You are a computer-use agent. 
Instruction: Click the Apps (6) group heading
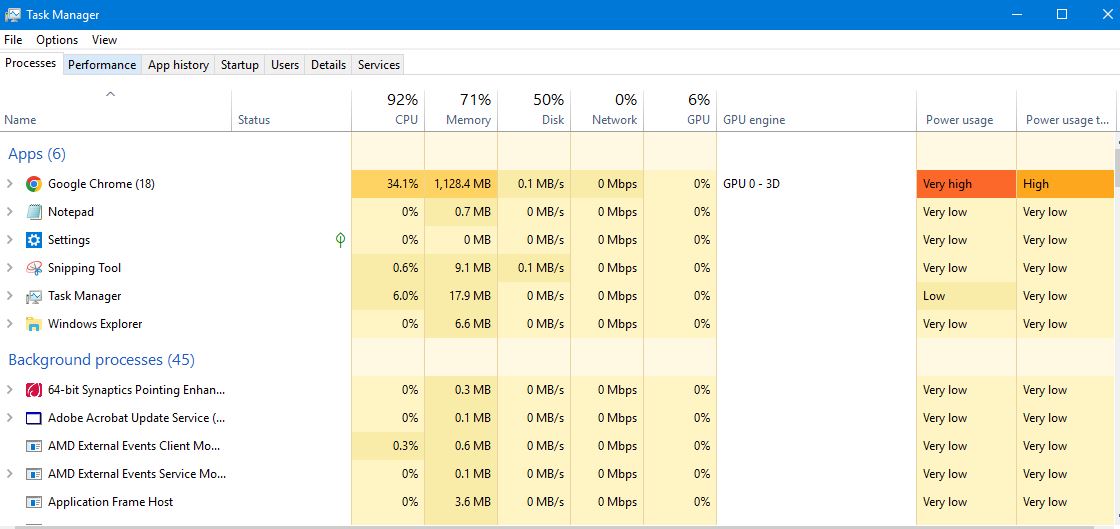(x=37, y=154)
